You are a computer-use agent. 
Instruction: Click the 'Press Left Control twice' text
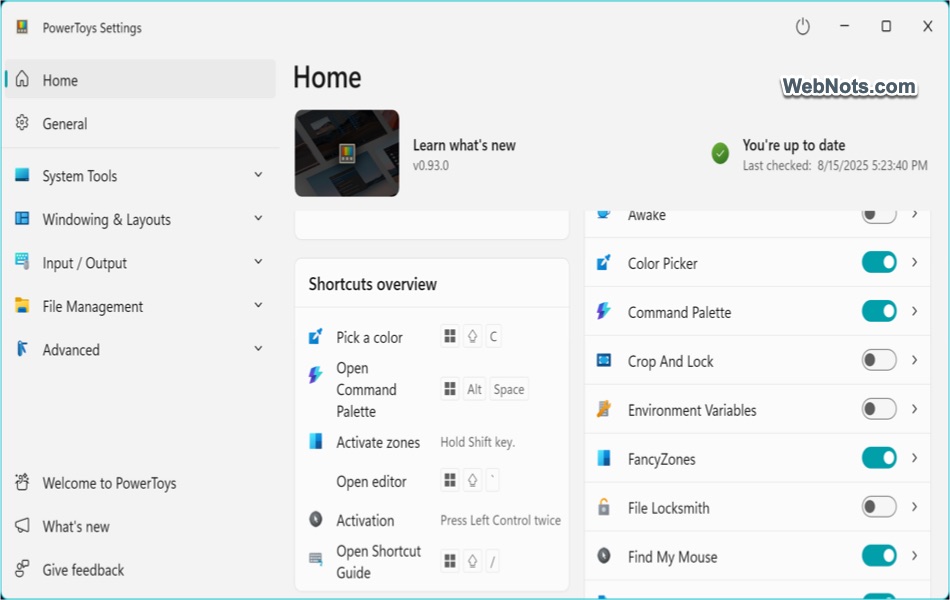(500, 520)
